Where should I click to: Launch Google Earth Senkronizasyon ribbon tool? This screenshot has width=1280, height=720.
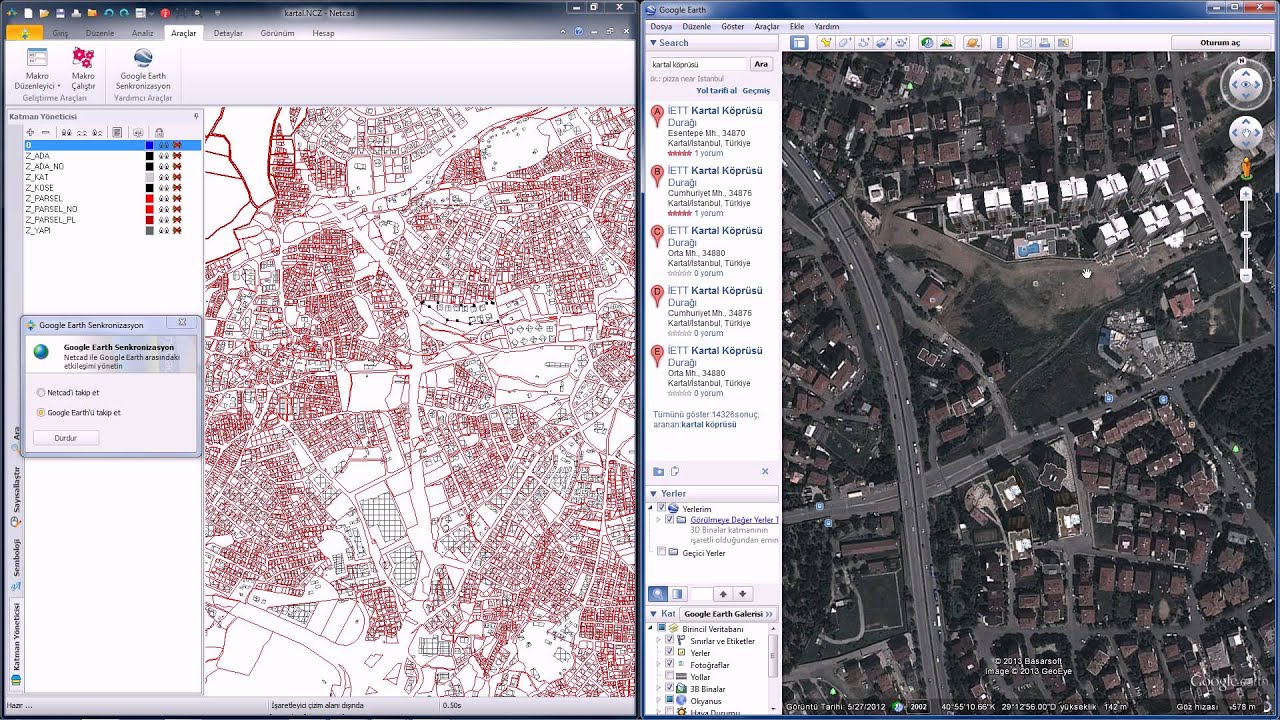(x=143, y=68)
